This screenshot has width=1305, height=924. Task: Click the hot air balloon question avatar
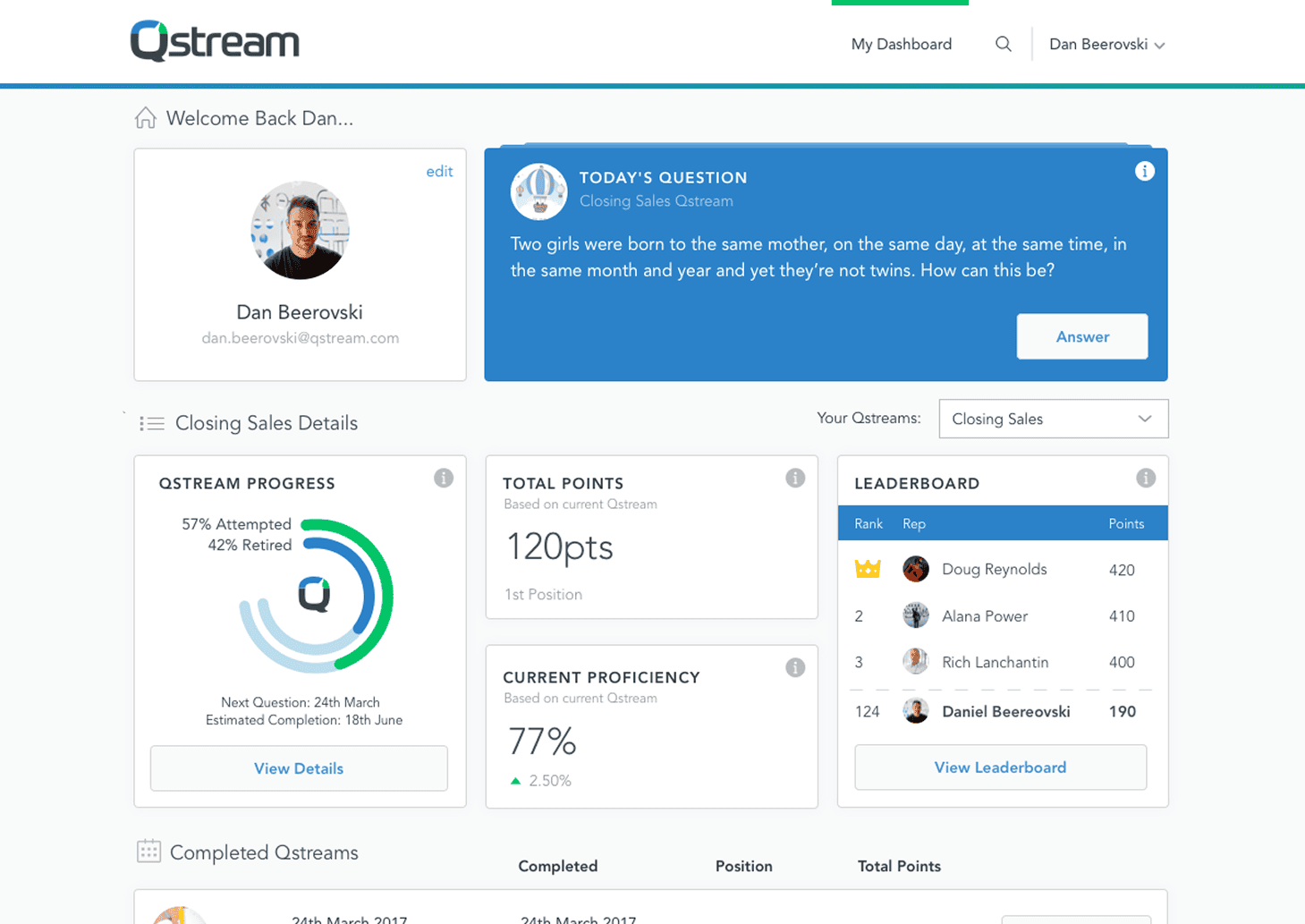pos(538,191)
